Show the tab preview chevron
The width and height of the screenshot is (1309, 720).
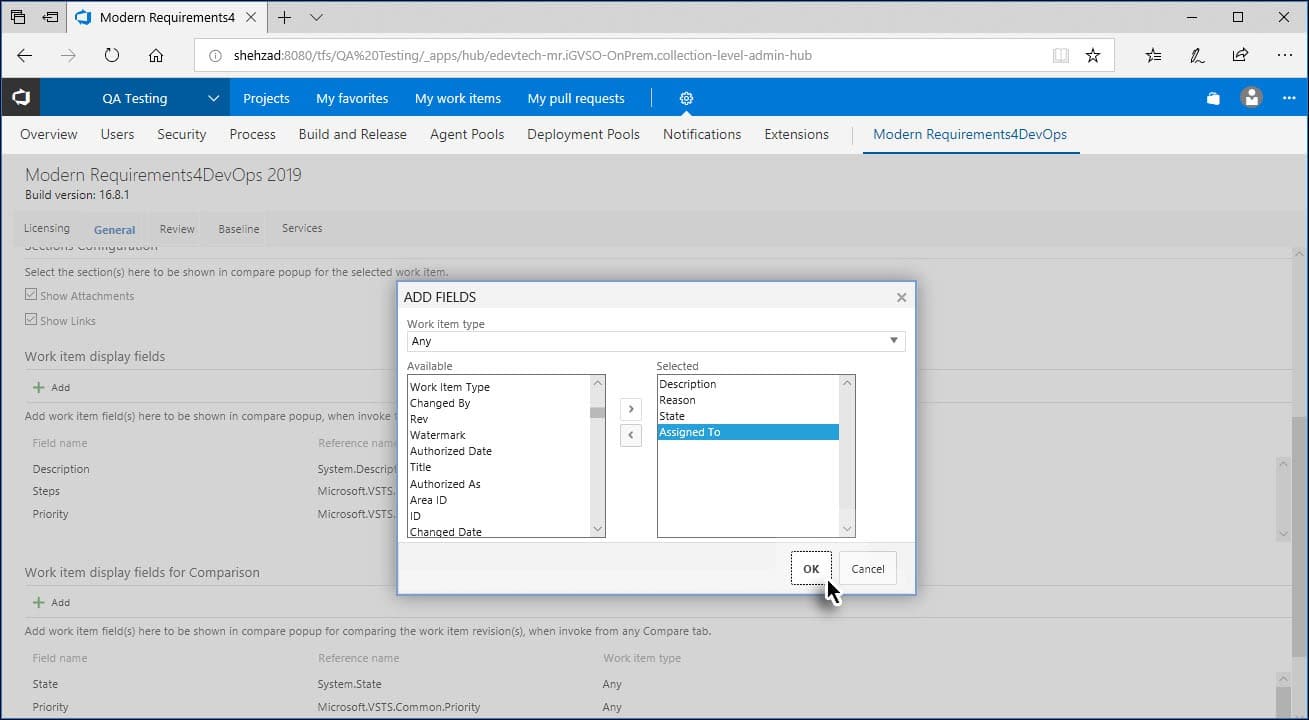[316, 17]
